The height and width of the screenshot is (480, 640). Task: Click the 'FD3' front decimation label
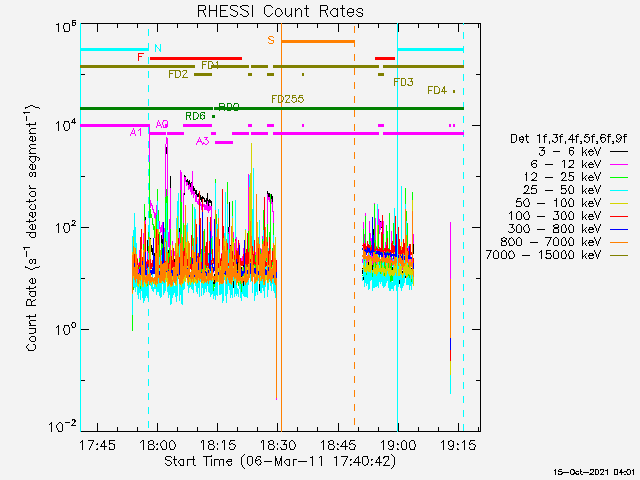tap(403, 82)
